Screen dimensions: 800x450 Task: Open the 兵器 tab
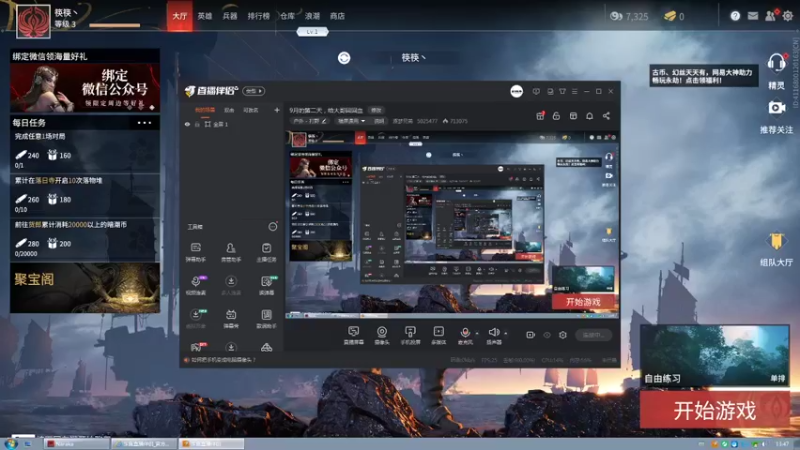pyautogui.click(x=230, y=16)
